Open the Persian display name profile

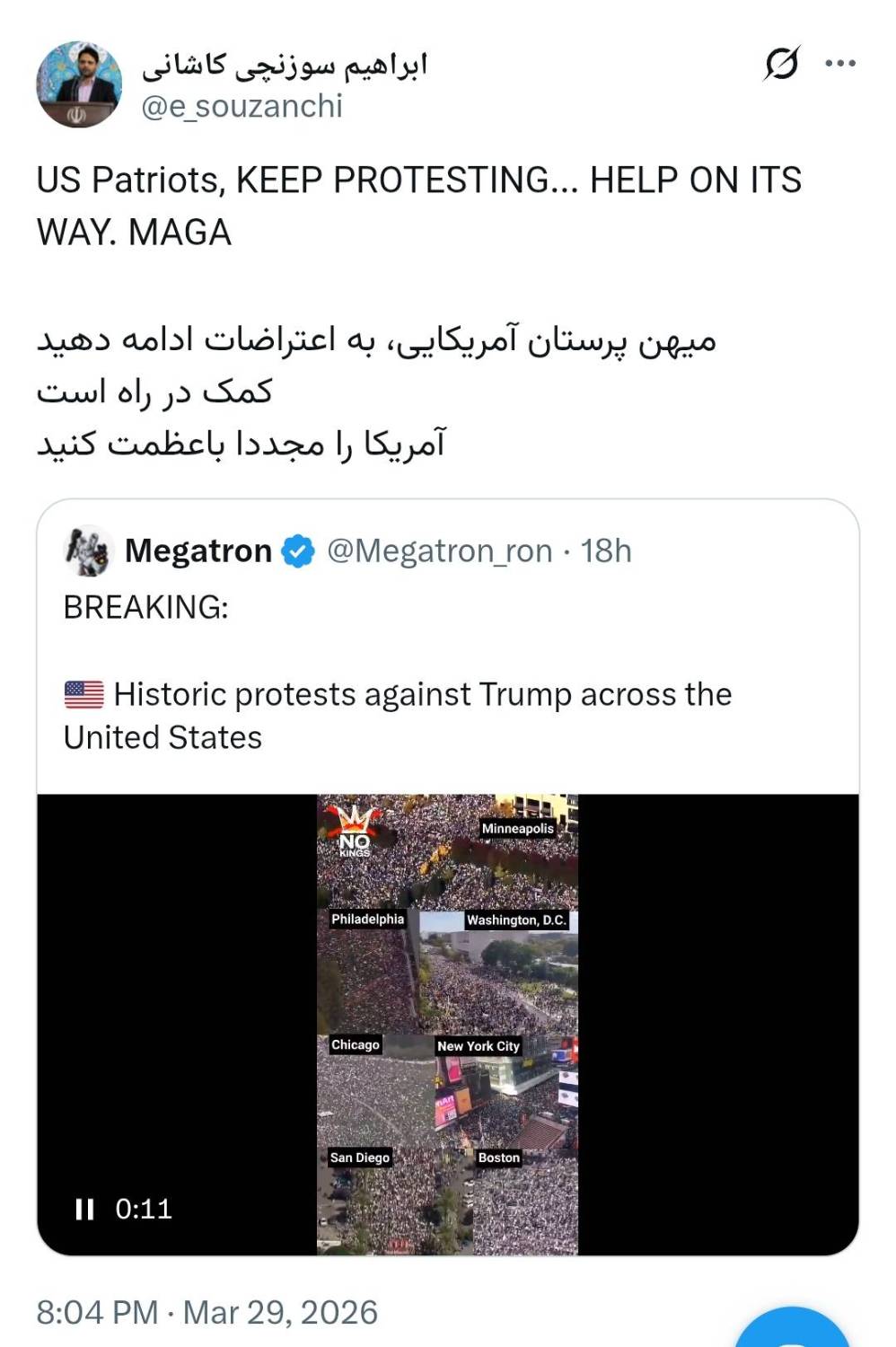[x=285, y=64]
